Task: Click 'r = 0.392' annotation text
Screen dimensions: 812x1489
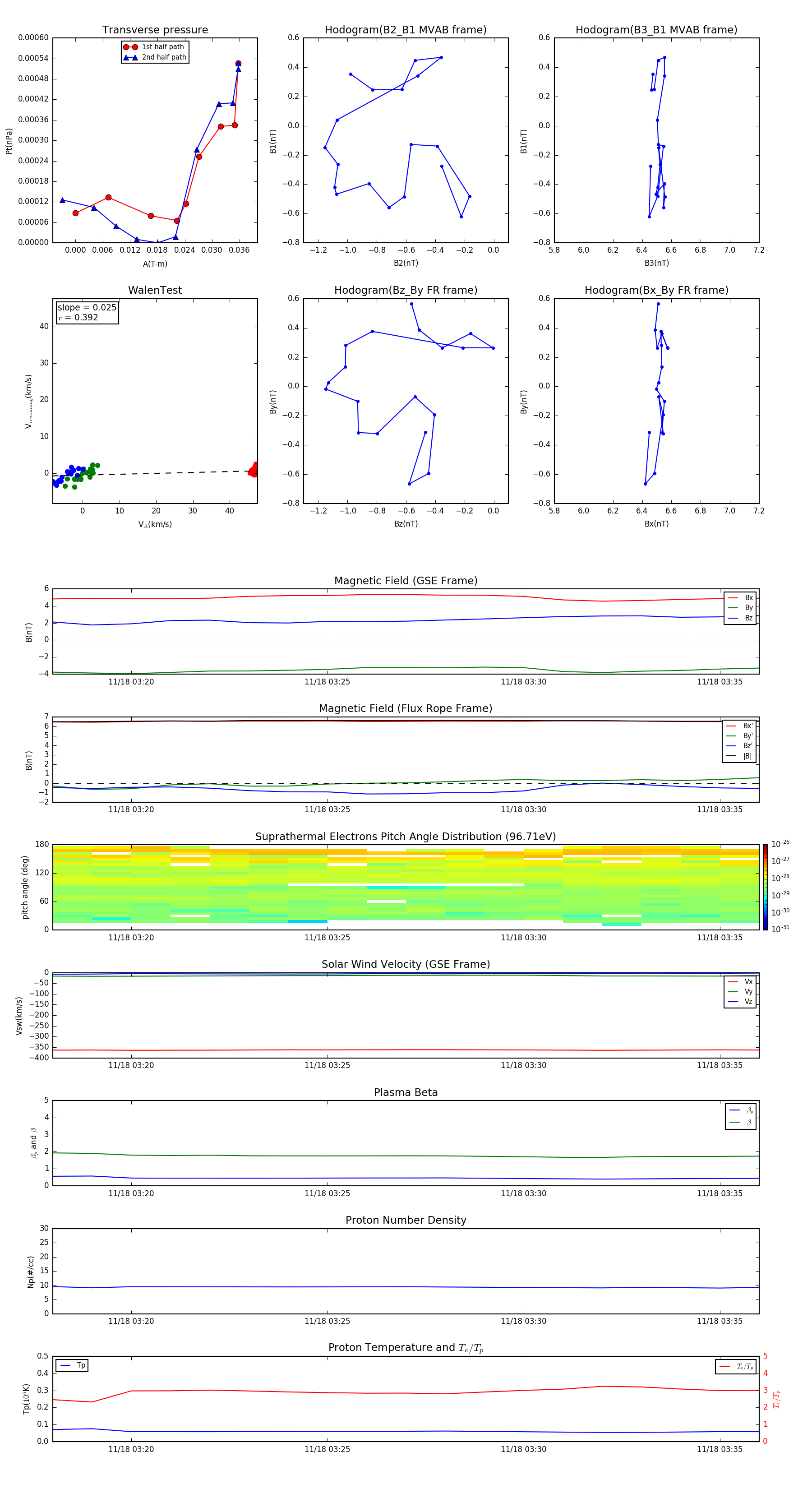Action: 78,317
